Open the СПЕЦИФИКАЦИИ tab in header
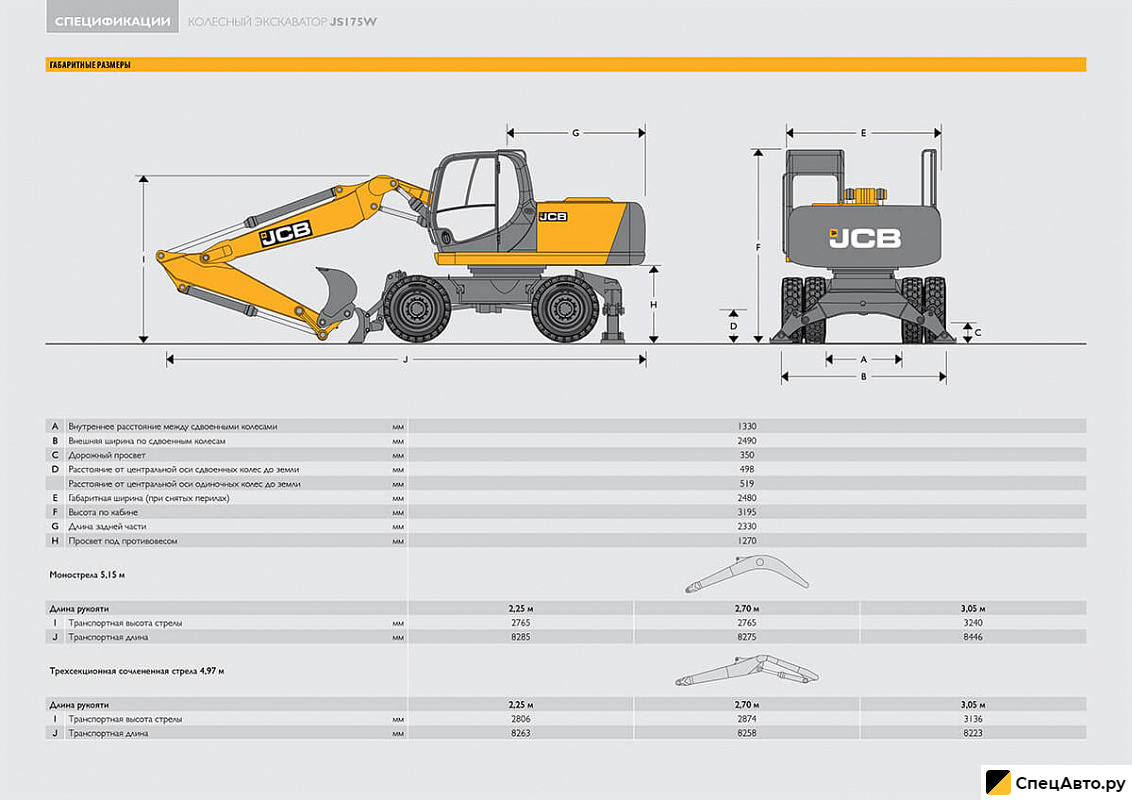This screenshot has width=1132, height=800. (x=112, y=21)
